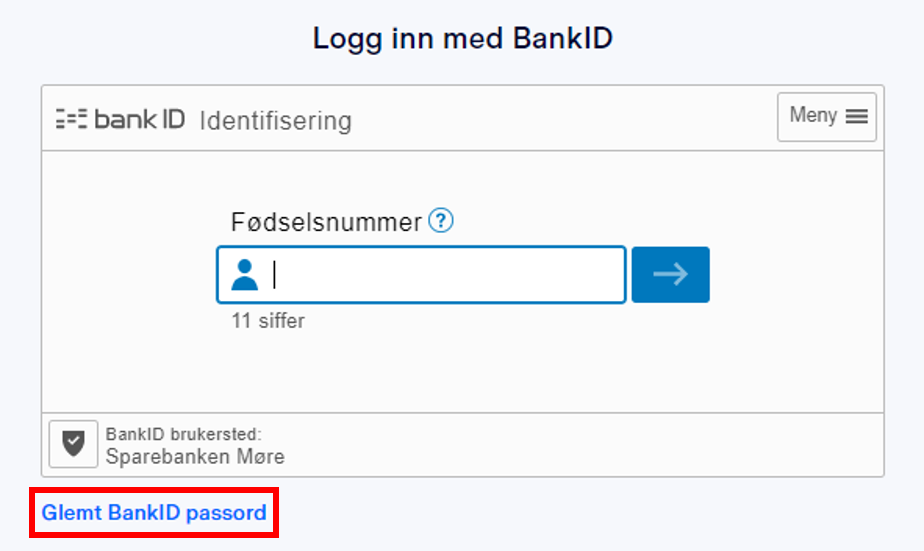Click the '11 siffer' hint text
This screenshot has height=551, width=924.
tap(268, 321)
